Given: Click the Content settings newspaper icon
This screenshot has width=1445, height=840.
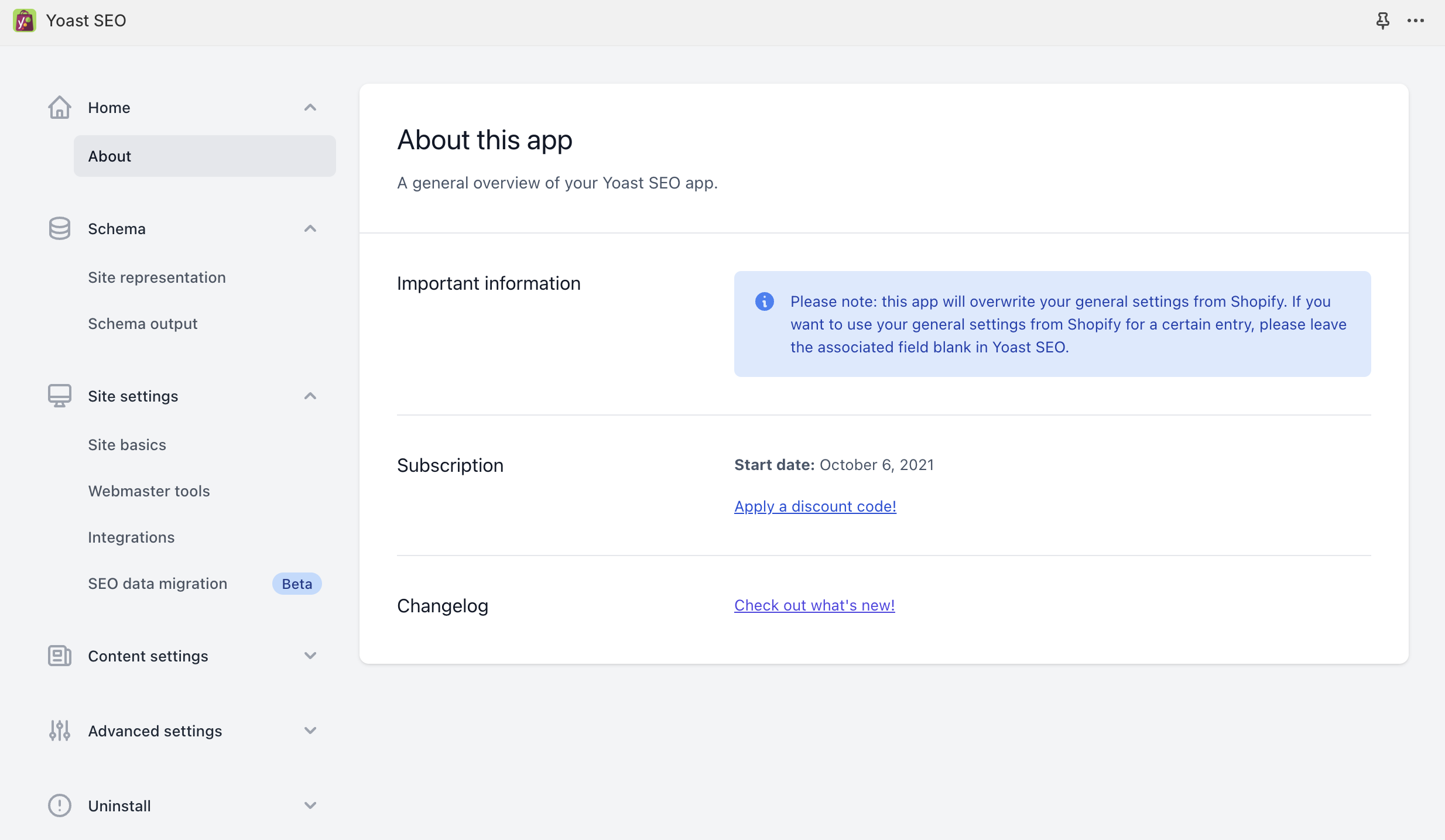Looking at the screenshot, I should (60, 656).
